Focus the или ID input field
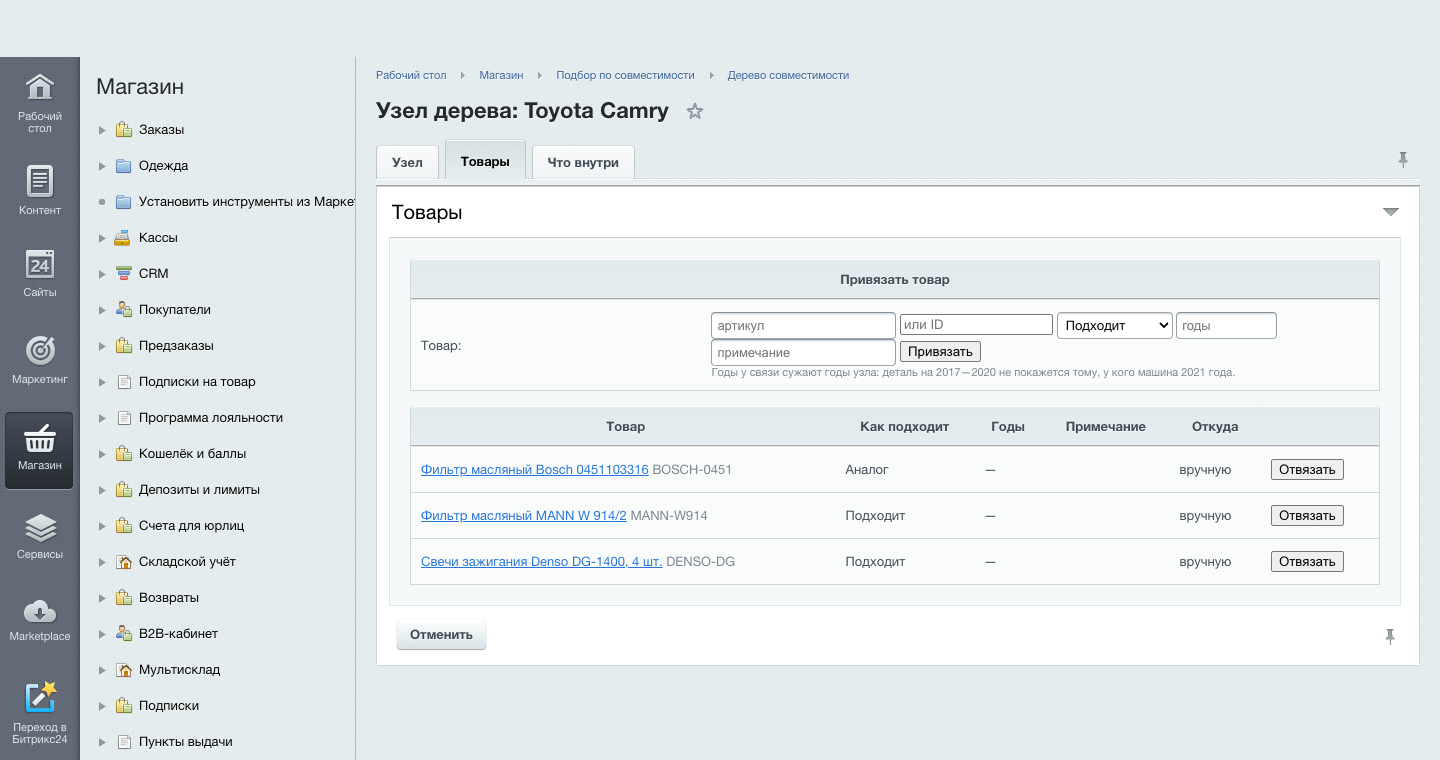The image size is (1440, 760). point(976,325)
